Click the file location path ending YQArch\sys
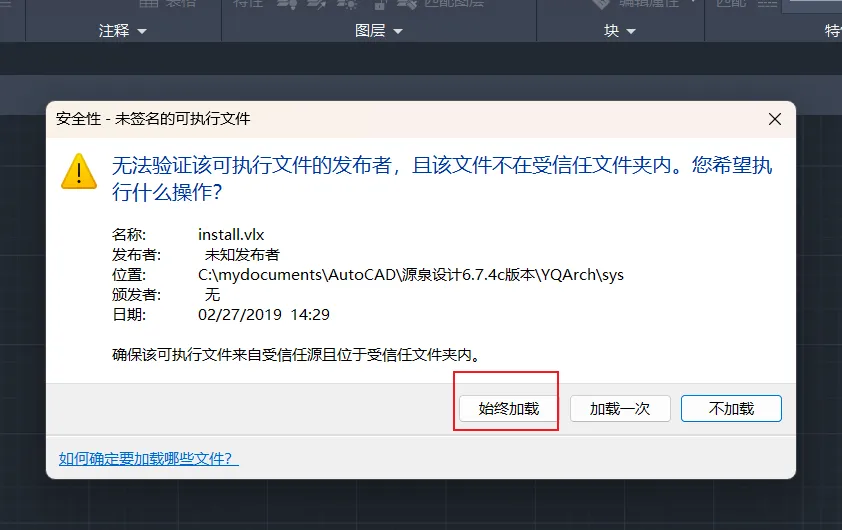This screenshot has height=530, width=842. coord(411,275)
